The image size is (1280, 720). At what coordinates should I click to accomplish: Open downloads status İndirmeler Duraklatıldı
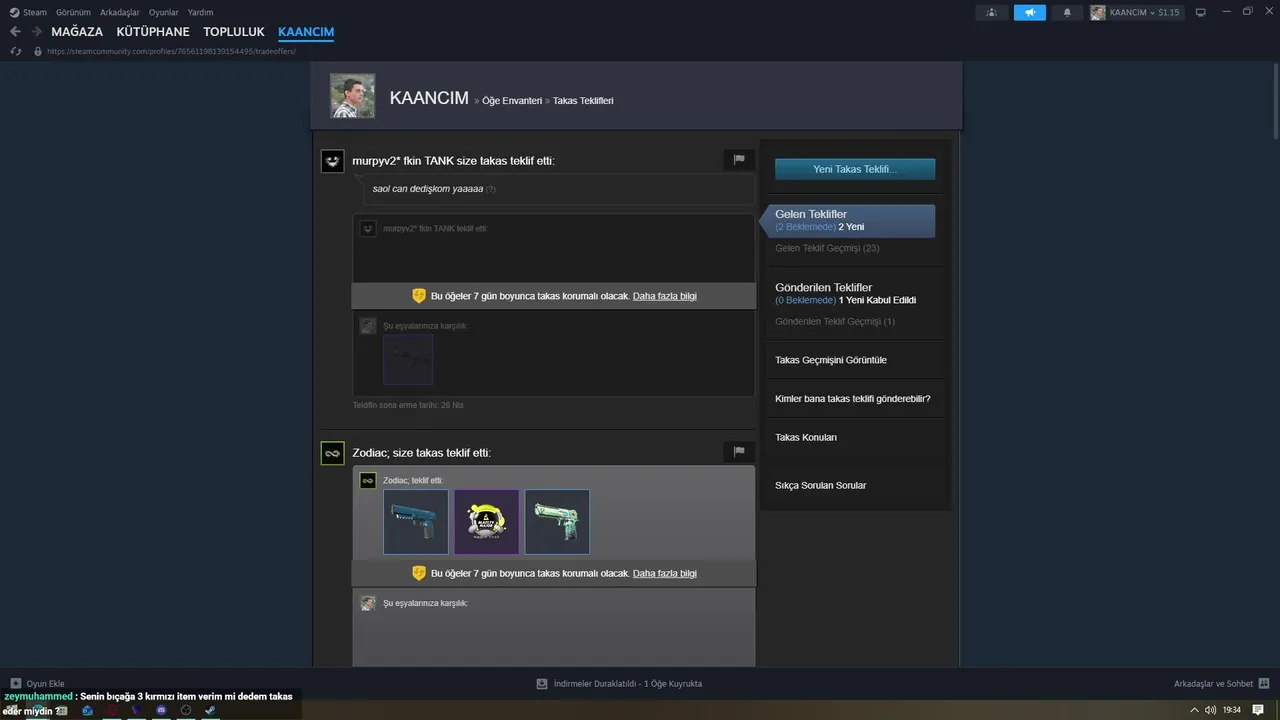pos(619,684)
